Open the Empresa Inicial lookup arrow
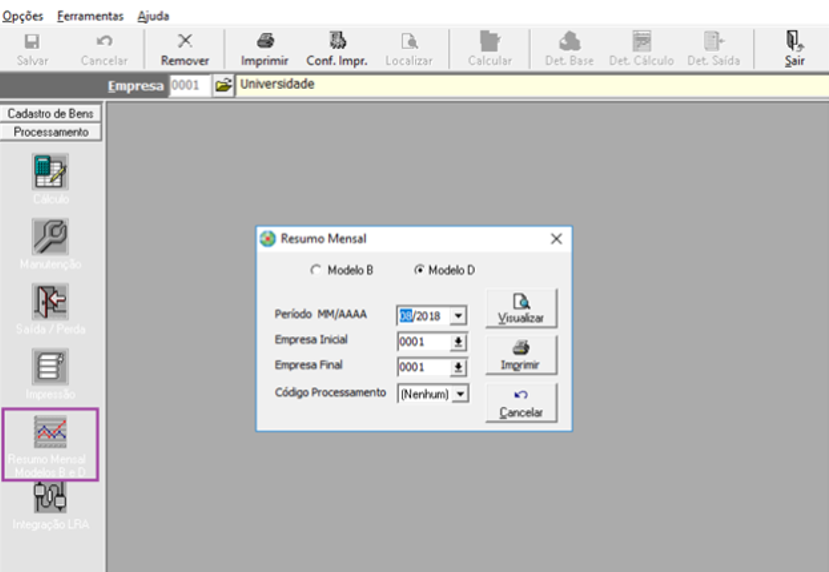The width and height of the screenshot is (829, 572). [x=458, y=342]
